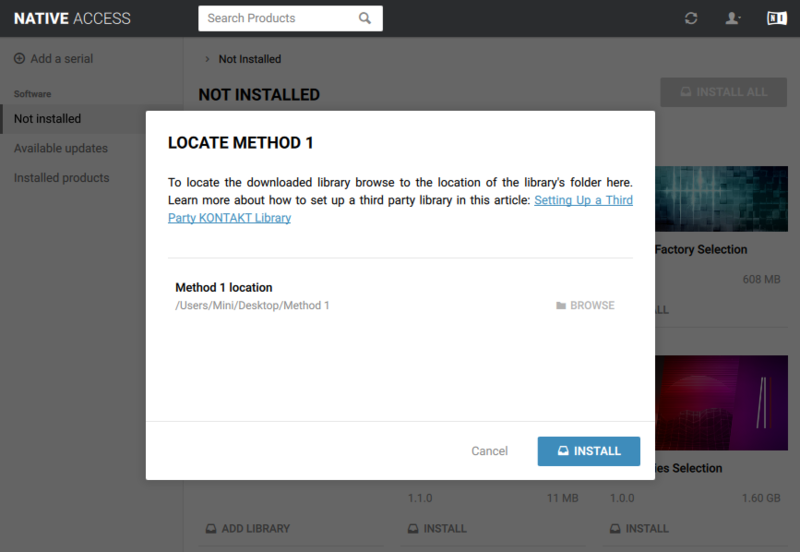Click the LOCATE METHOD 1 heading
800x552 pixels.
240,143
